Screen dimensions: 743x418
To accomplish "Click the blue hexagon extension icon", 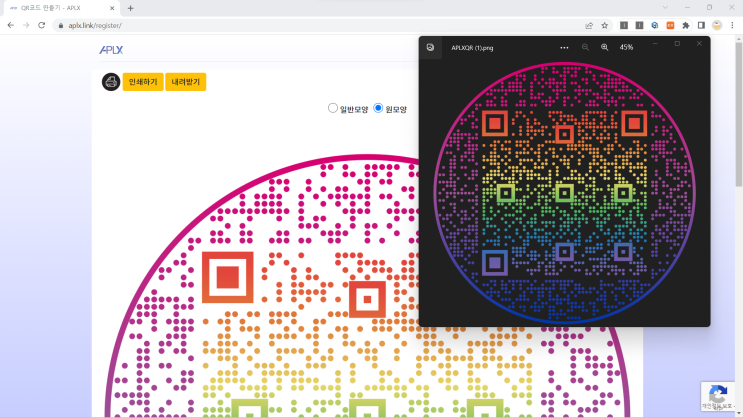I will point(655,26).
